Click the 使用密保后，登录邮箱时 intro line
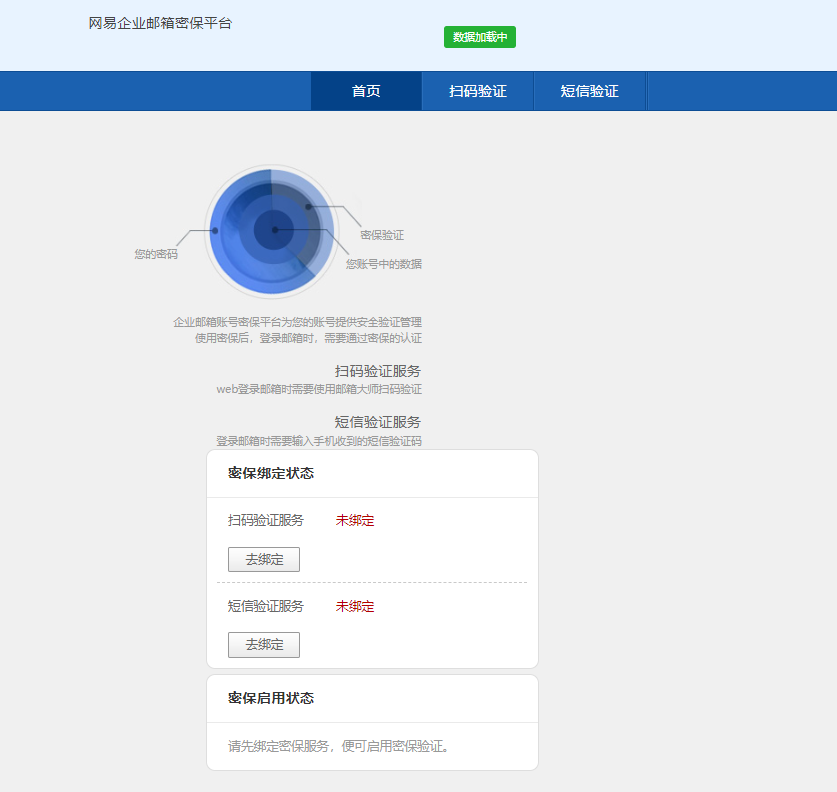This screenshot has height=792, width=837. pyautogui.click(x=309, y=338)
